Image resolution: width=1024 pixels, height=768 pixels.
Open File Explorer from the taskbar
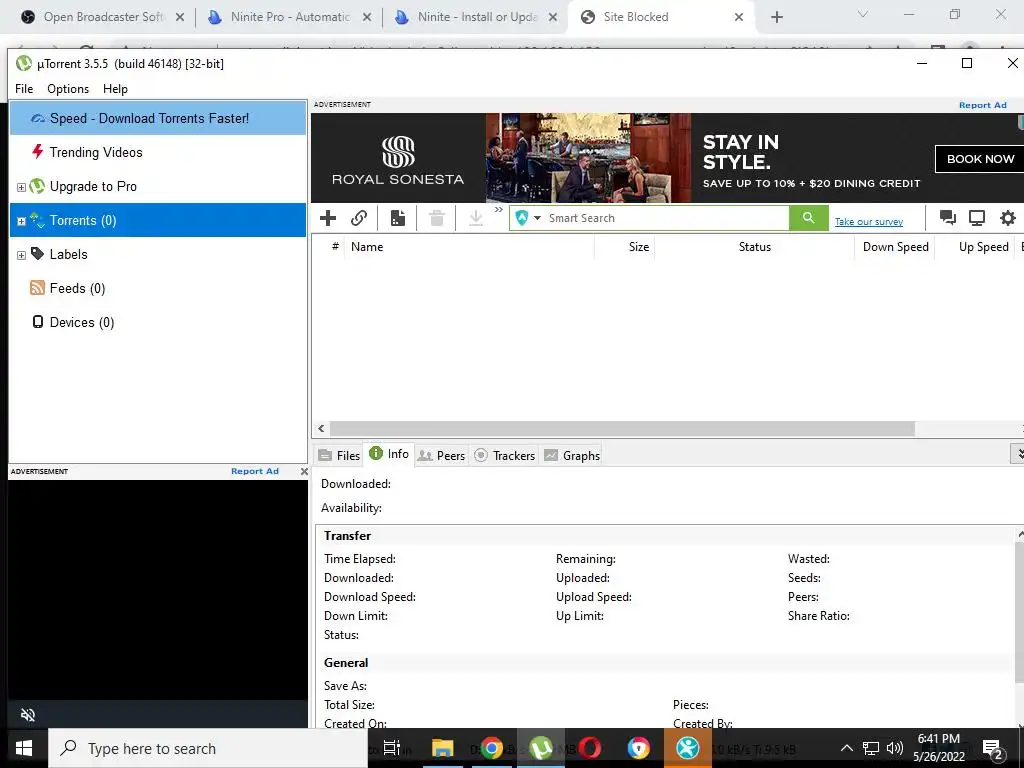coord(443,748)
